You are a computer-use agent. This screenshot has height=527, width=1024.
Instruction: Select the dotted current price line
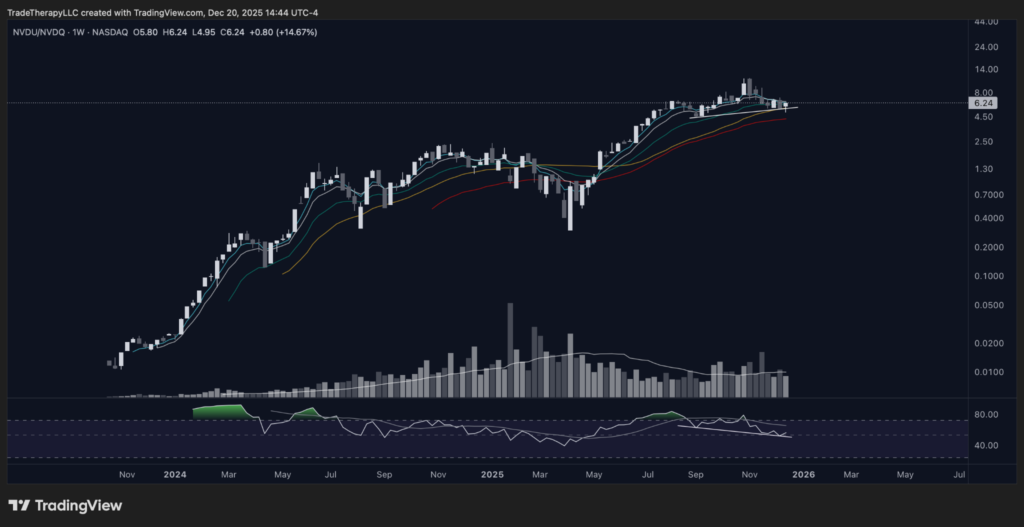400,103
